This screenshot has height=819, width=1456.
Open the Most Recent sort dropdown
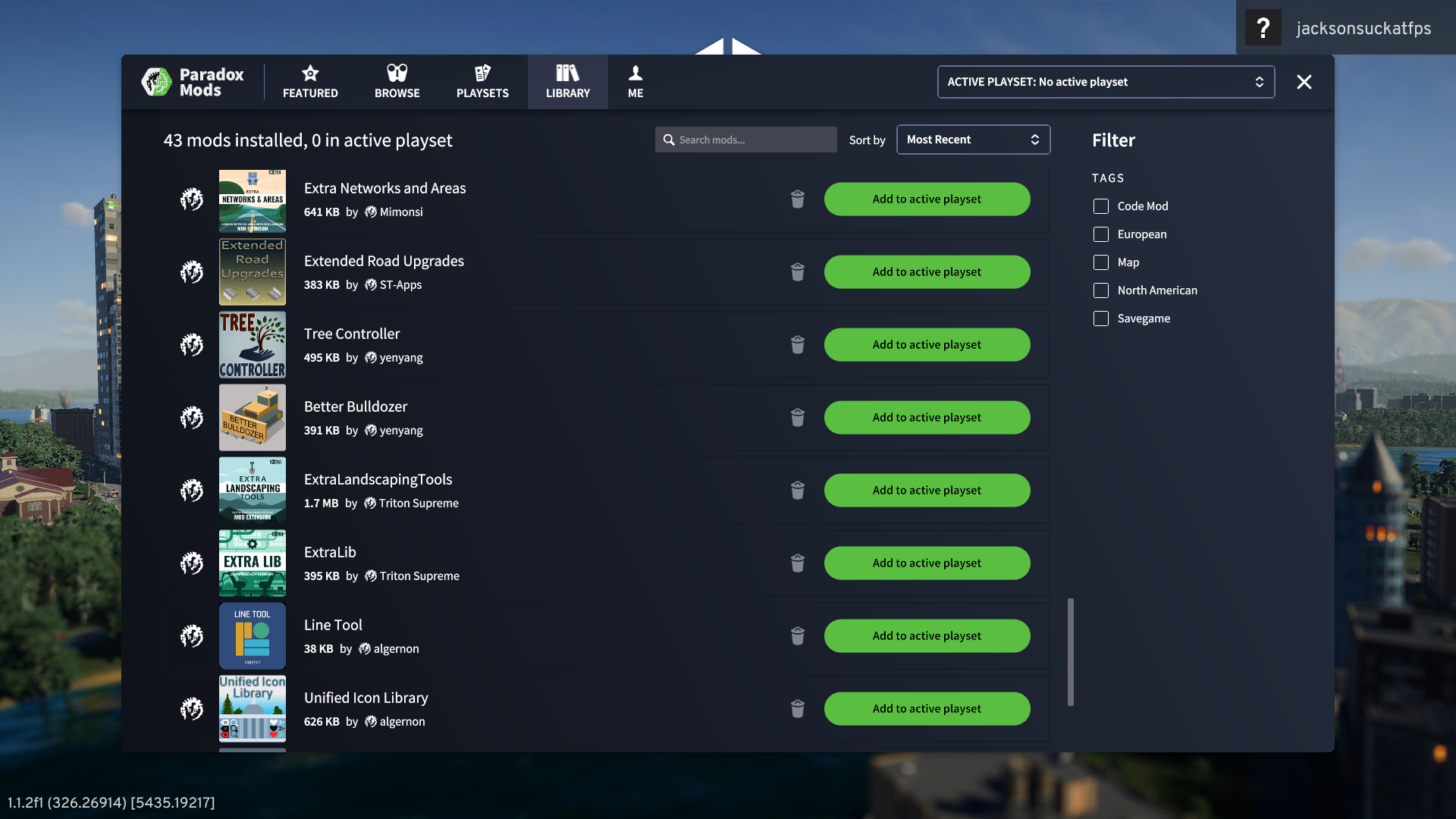click(x=973, y=140)
